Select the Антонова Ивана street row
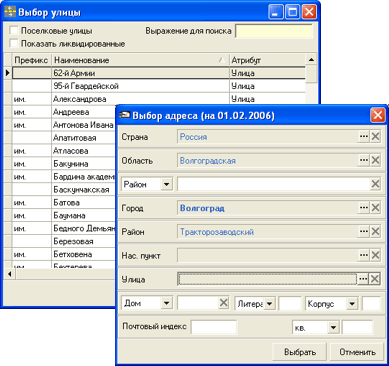 (x=64, y=125)
